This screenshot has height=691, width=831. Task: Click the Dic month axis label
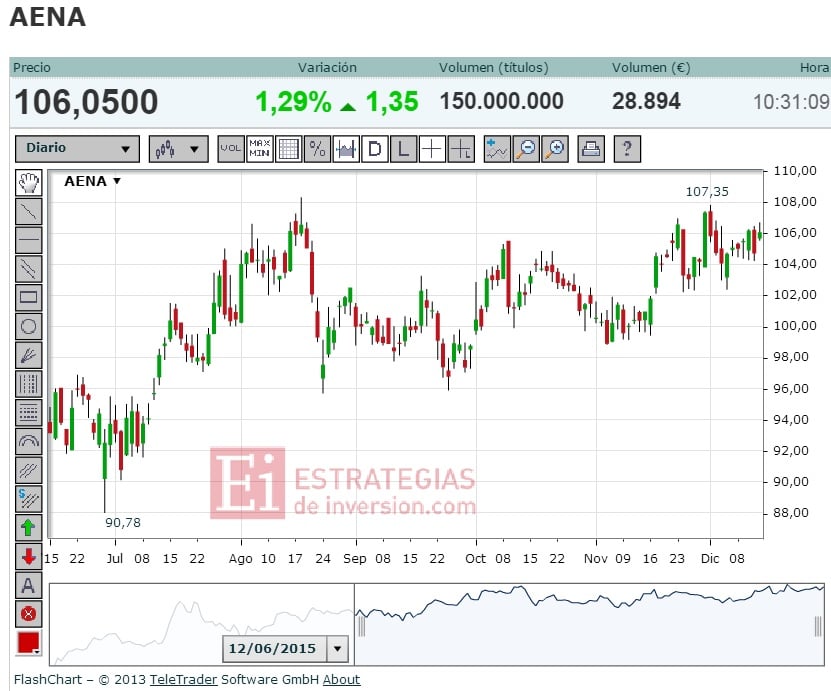coord(710,559)
